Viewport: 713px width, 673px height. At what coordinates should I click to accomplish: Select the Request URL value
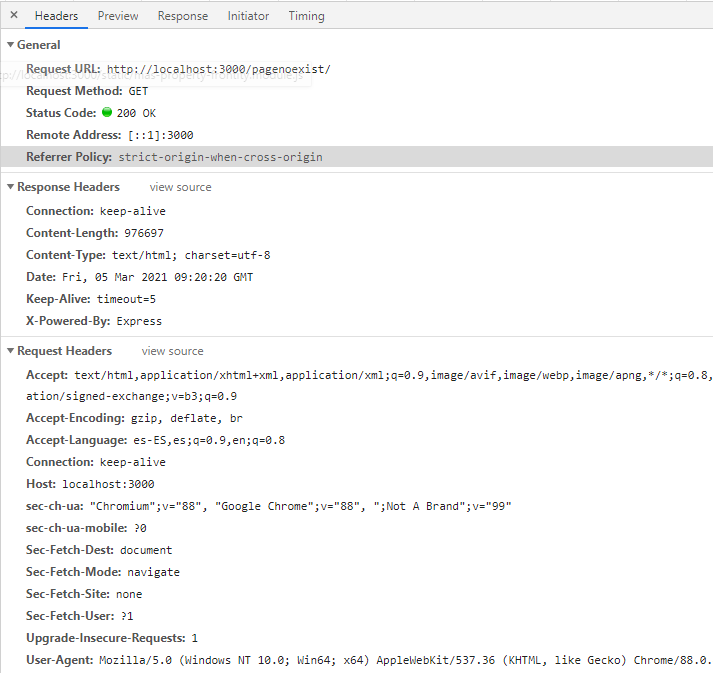[218, 69]
